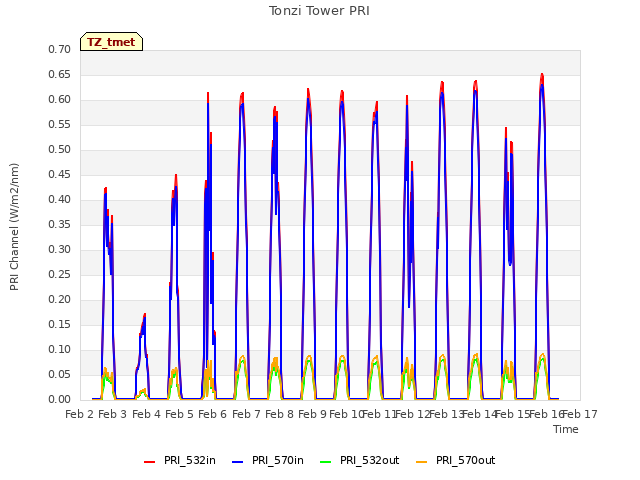
Task: Click the Feb 2 x-axis tick label
Action: (80, 414)
